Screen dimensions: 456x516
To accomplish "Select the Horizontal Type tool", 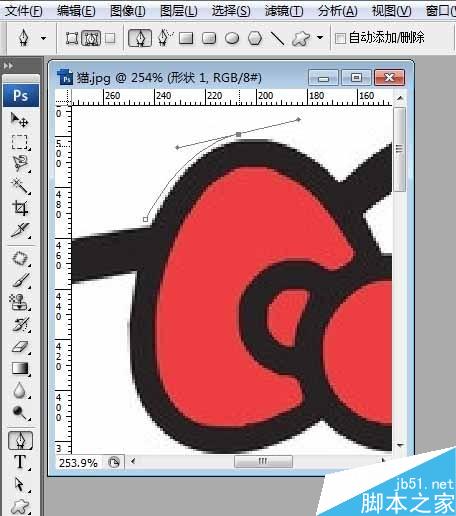I will pos(20,462).
